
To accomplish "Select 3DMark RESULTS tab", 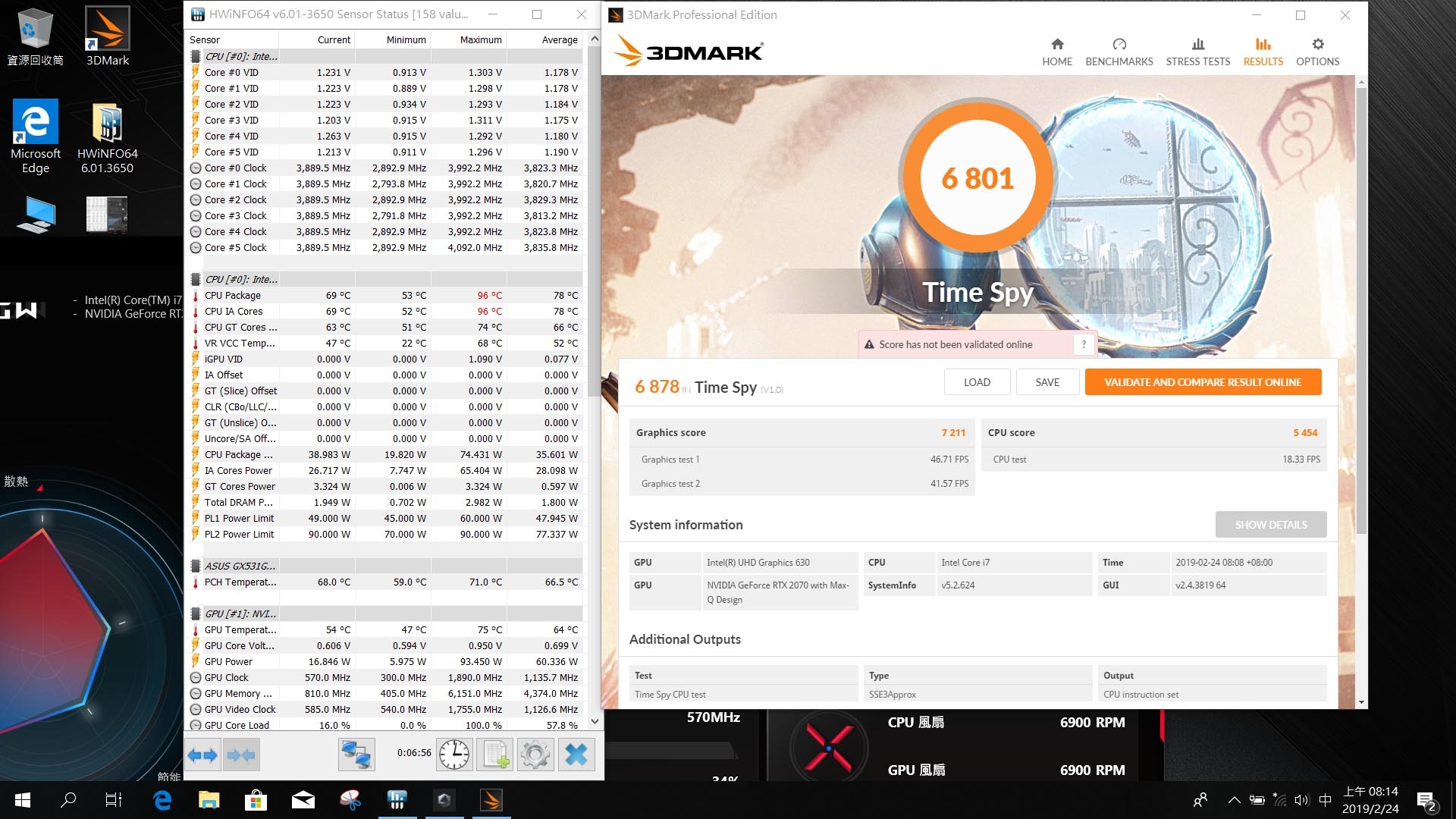I will [1263, 52].
